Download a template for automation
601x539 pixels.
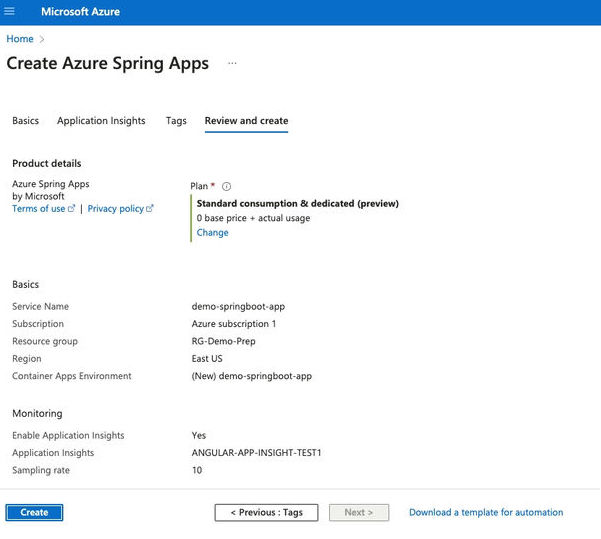tap(486, 513)
